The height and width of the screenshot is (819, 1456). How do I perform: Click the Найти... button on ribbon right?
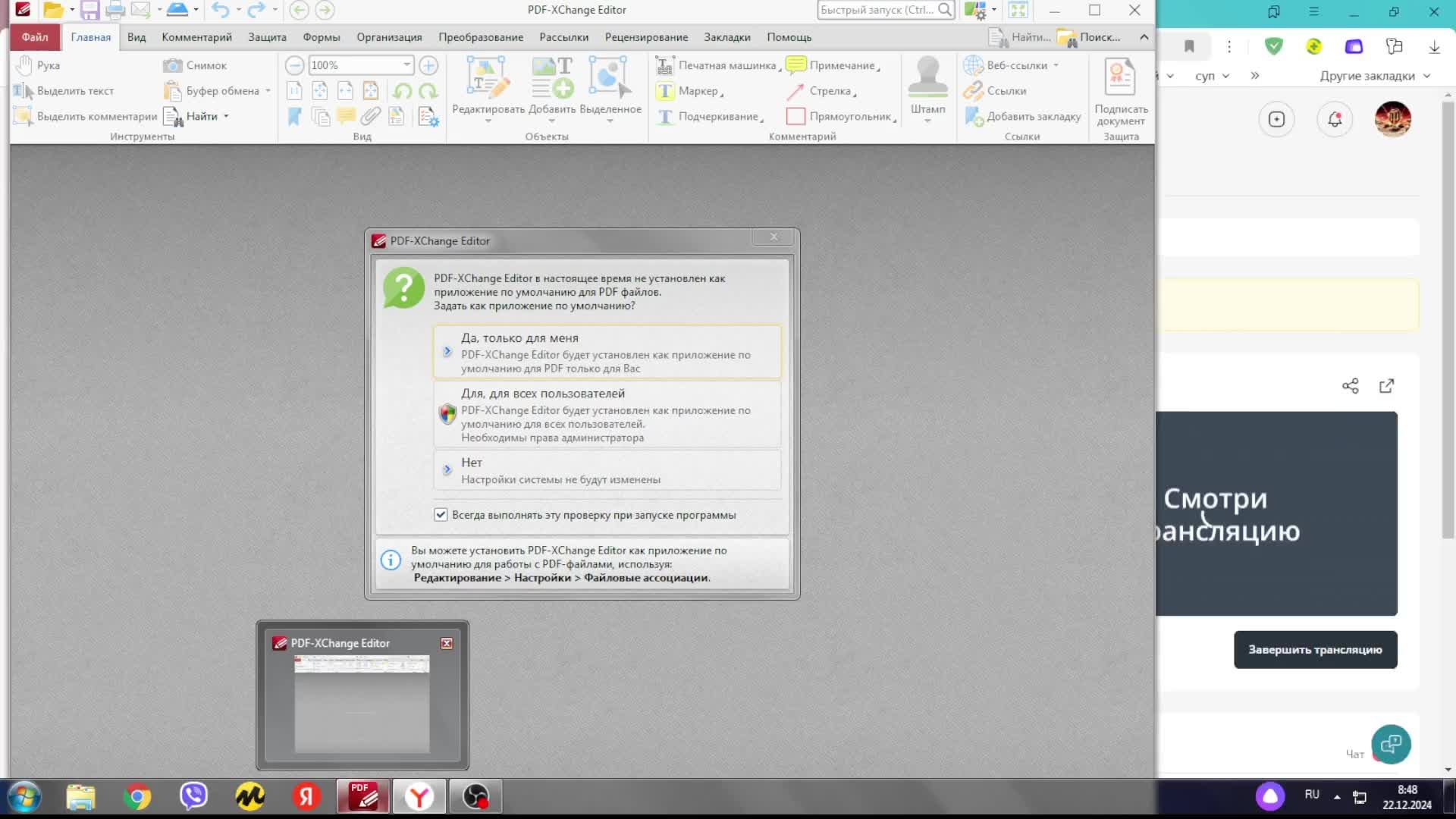pyautogui.click(x=1021, y=36)
